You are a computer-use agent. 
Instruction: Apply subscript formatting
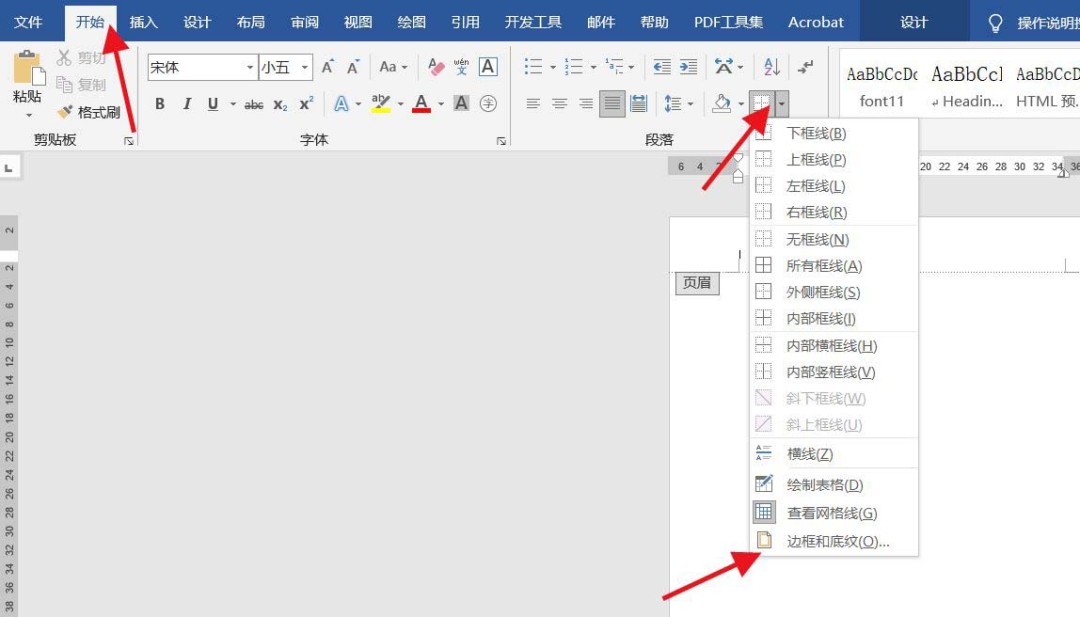(x=279, y=102)
